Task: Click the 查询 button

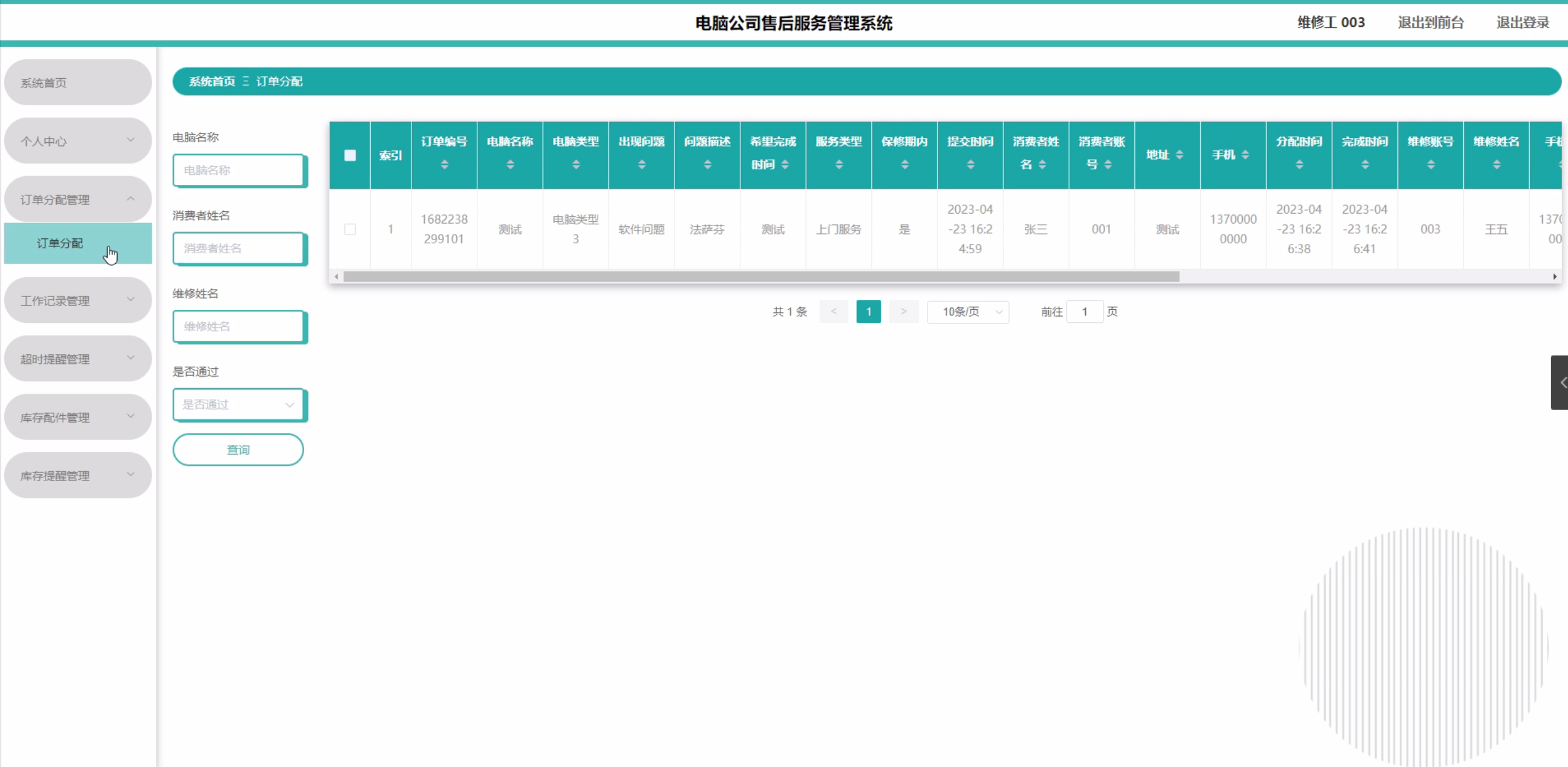Action: pos(238,450)
